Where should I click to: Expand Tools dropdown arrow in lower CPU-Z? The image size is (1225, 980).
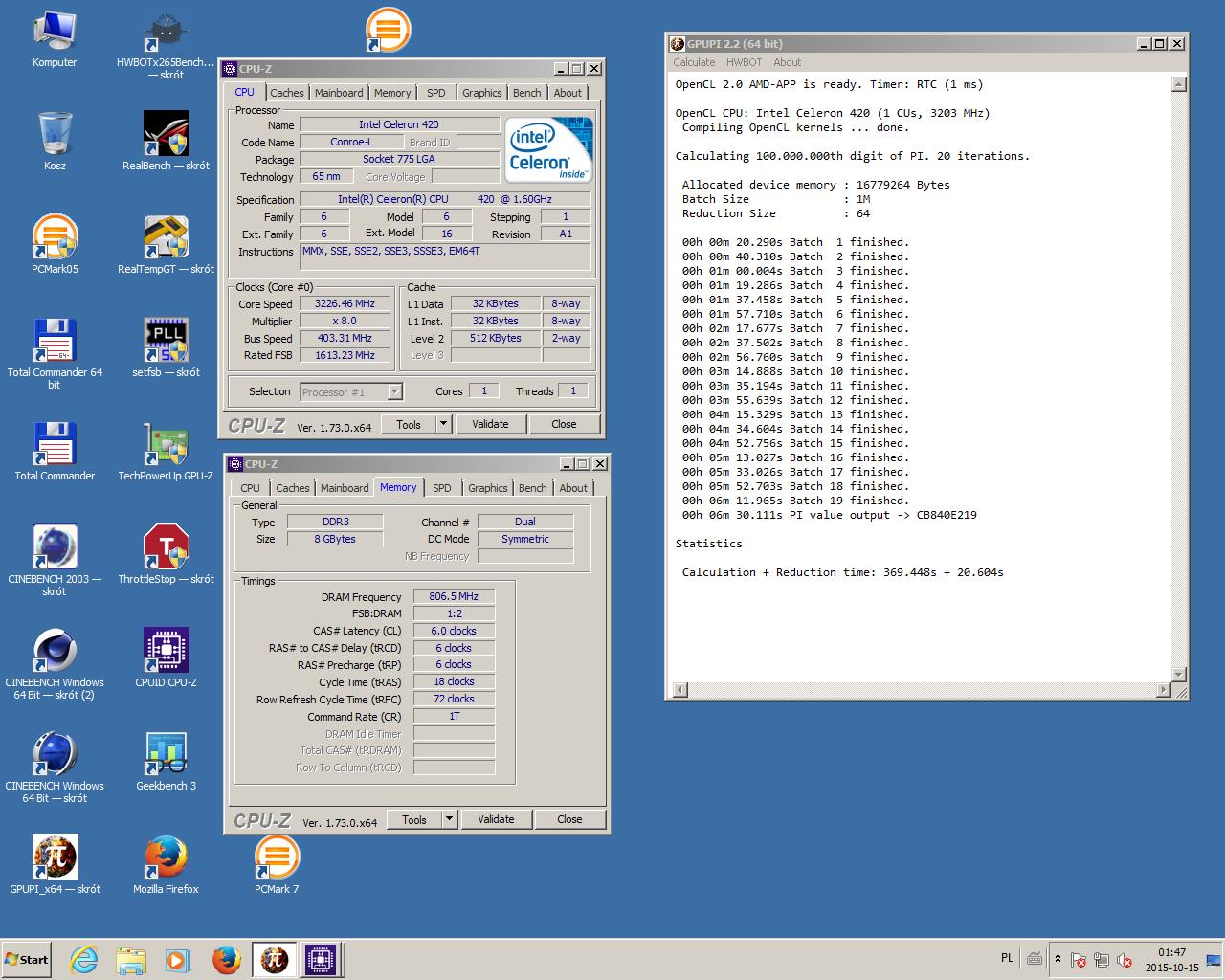click(449, 819)
